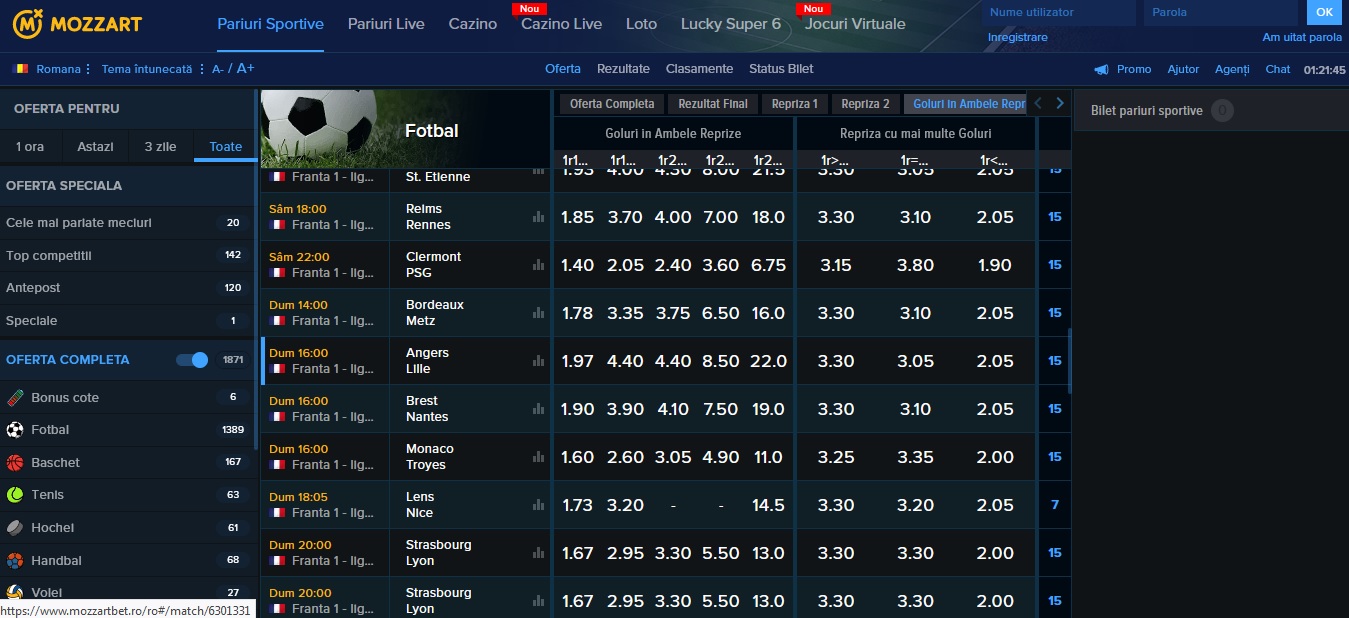
Task: Open the 7 more bets for Lens Nice
Action: 1055,505
